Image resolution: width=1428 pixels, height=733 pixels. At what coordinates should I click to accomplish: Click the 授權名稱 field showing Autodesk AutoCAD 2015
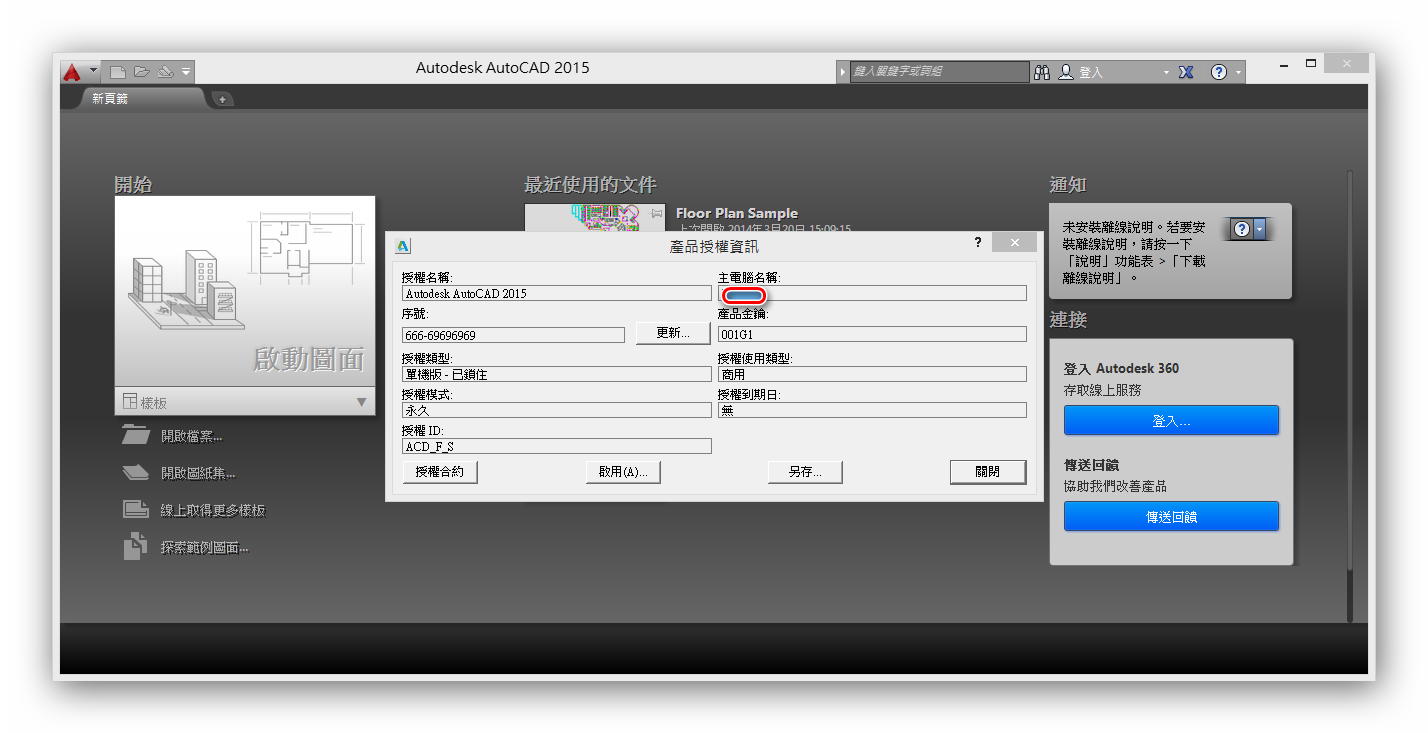point(557,294)
